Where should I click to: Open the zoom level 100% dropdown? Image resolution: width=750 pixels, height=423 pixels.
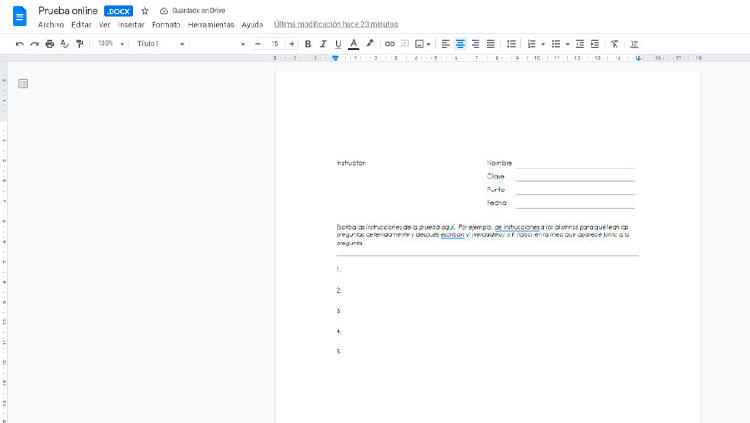click(110, 44)
